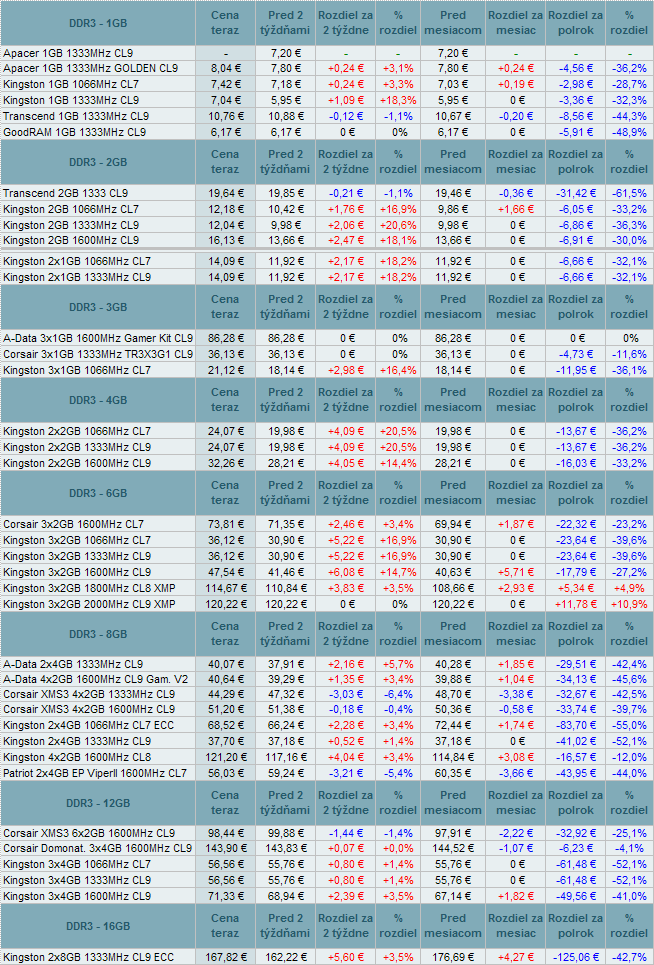Click Pred mesiacom header in DDR3 - 16GB section

453,926
